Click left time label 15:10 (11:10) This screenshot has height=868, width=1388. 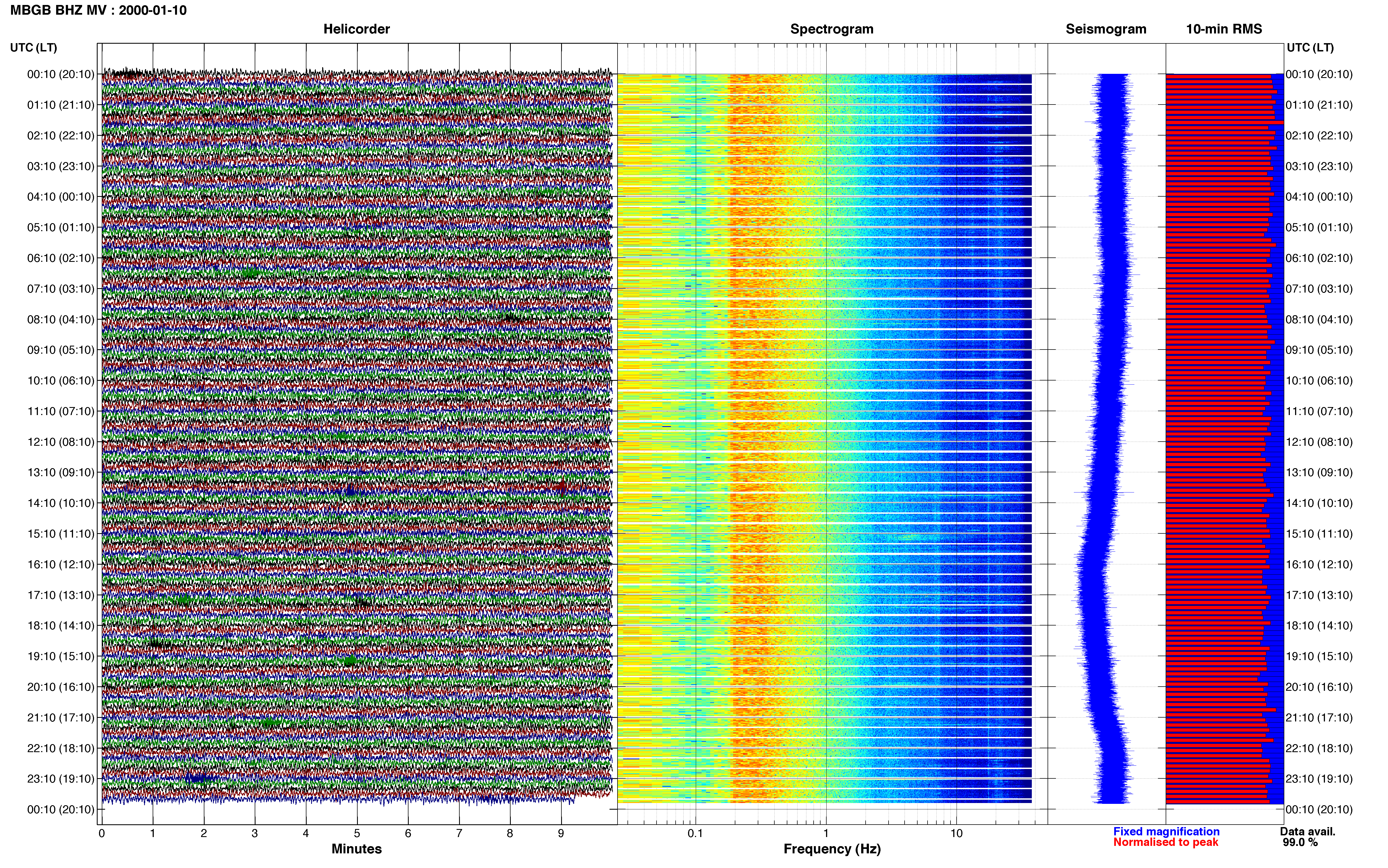click(60, 534)
